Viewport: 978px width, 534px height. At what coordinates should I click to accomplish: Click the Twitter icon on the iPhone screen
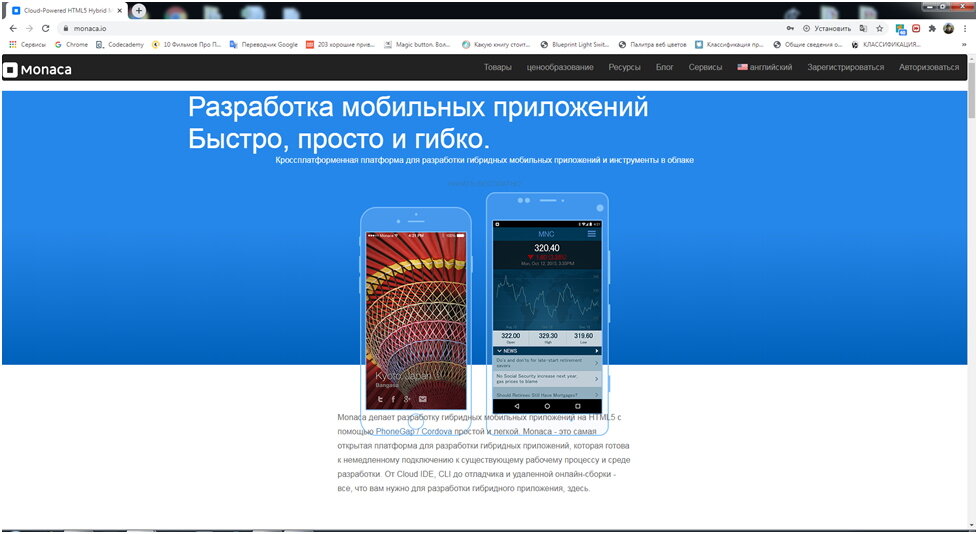click(x=380, y=399)
